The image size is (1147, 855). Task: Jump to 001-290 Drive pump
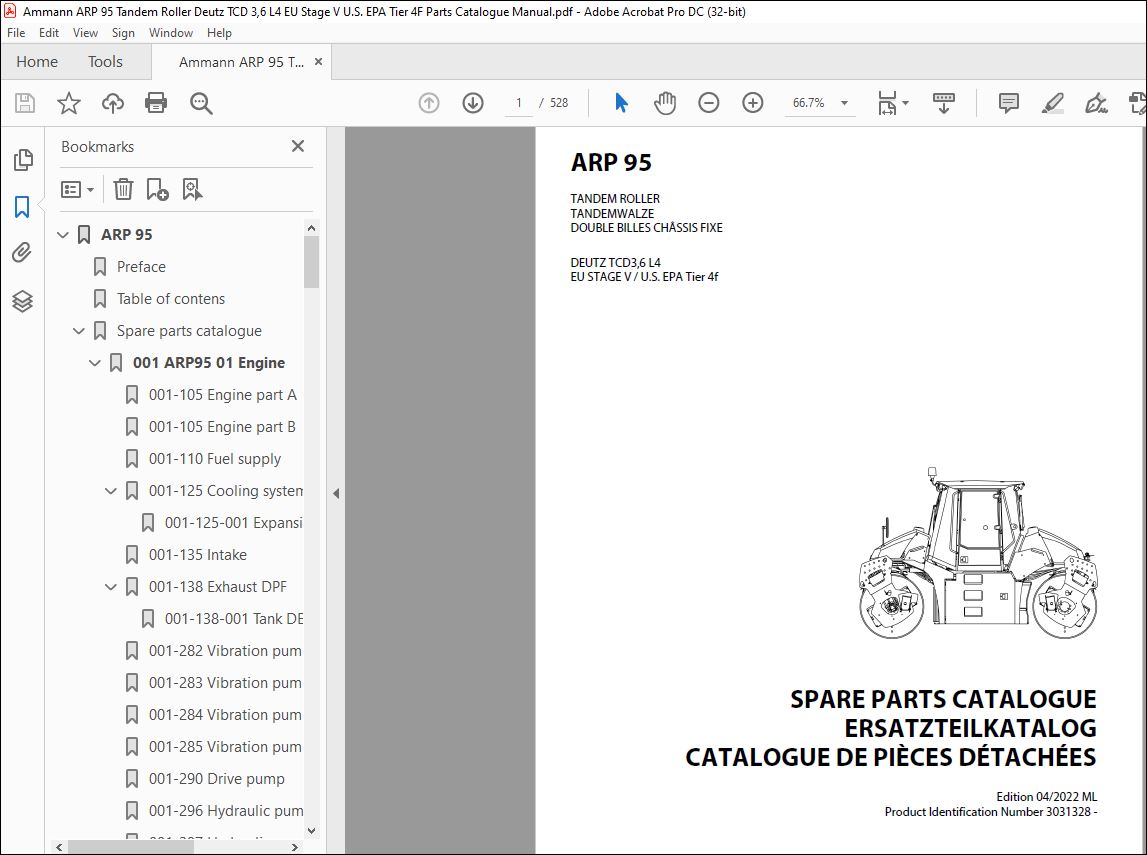click(x=217, y=779)
